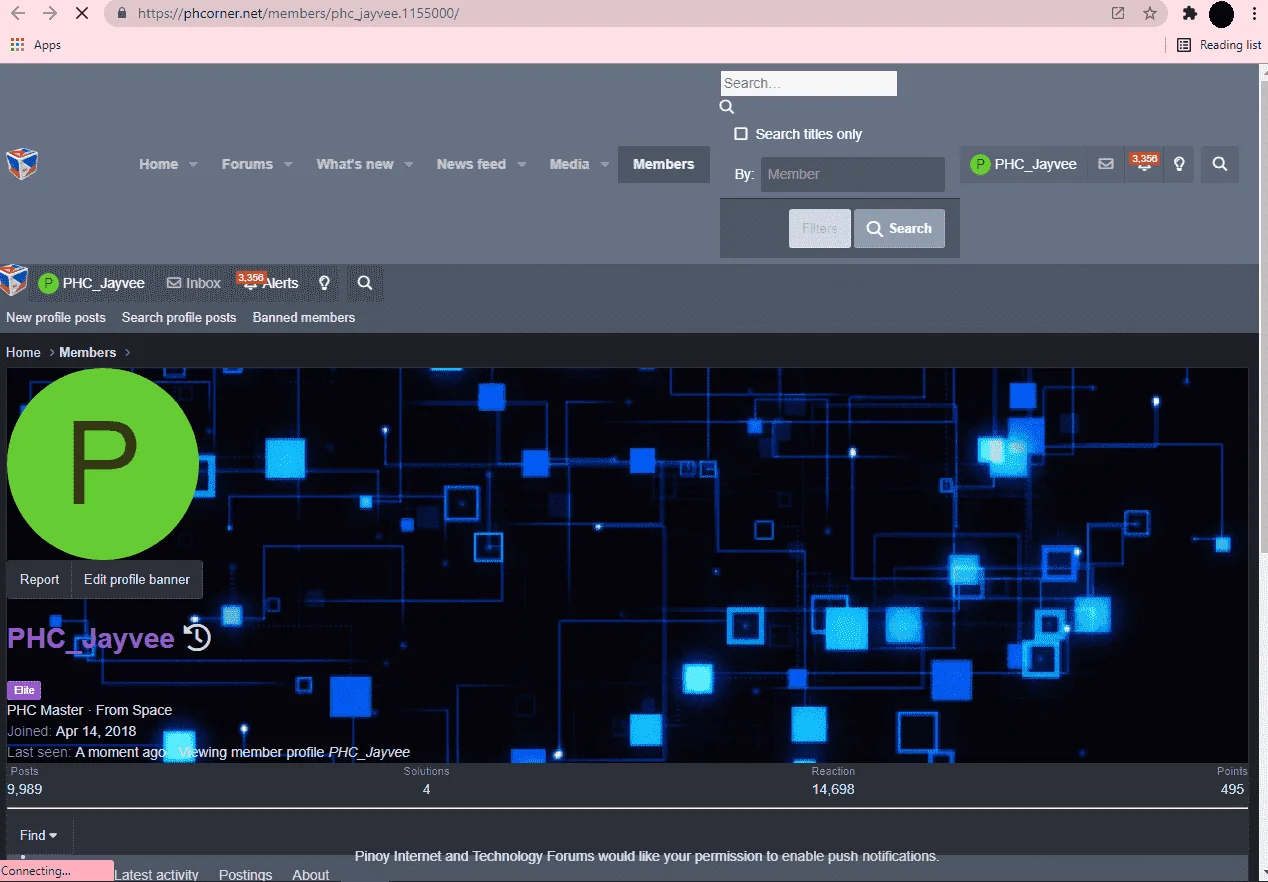Open the Apps grid shortcut
The width and height of the screenshot is (1268, 882).
[x=36, y=45]
